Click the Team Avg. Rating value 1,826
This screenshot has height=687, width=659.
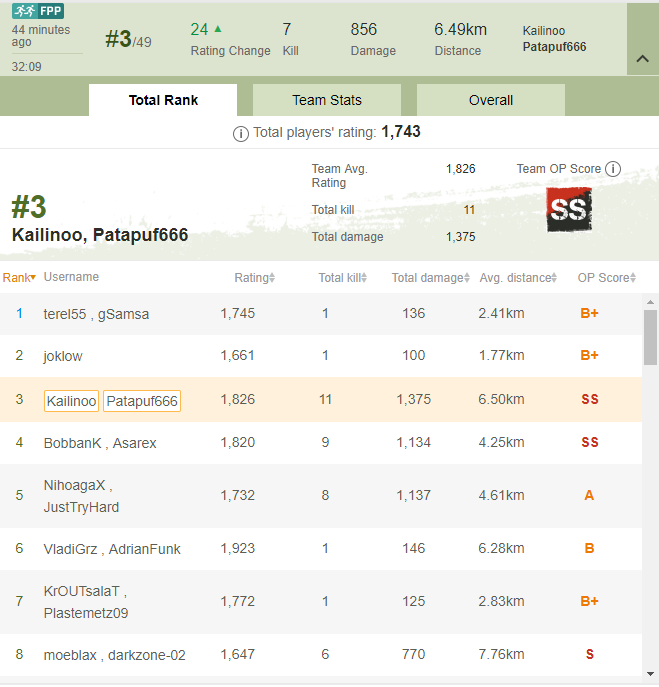461,169
